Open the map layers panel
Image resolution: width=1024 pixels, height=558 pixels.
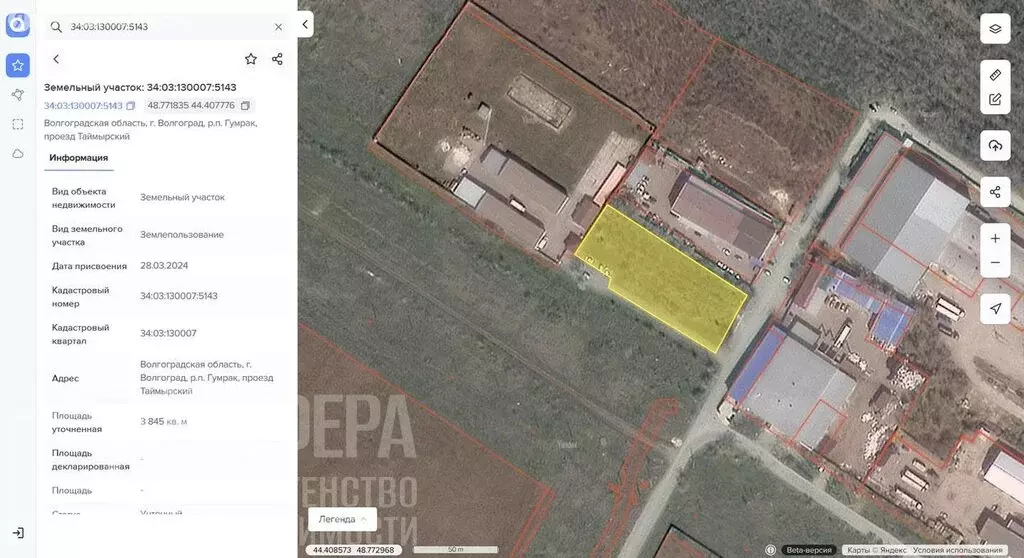pos(995,28)
